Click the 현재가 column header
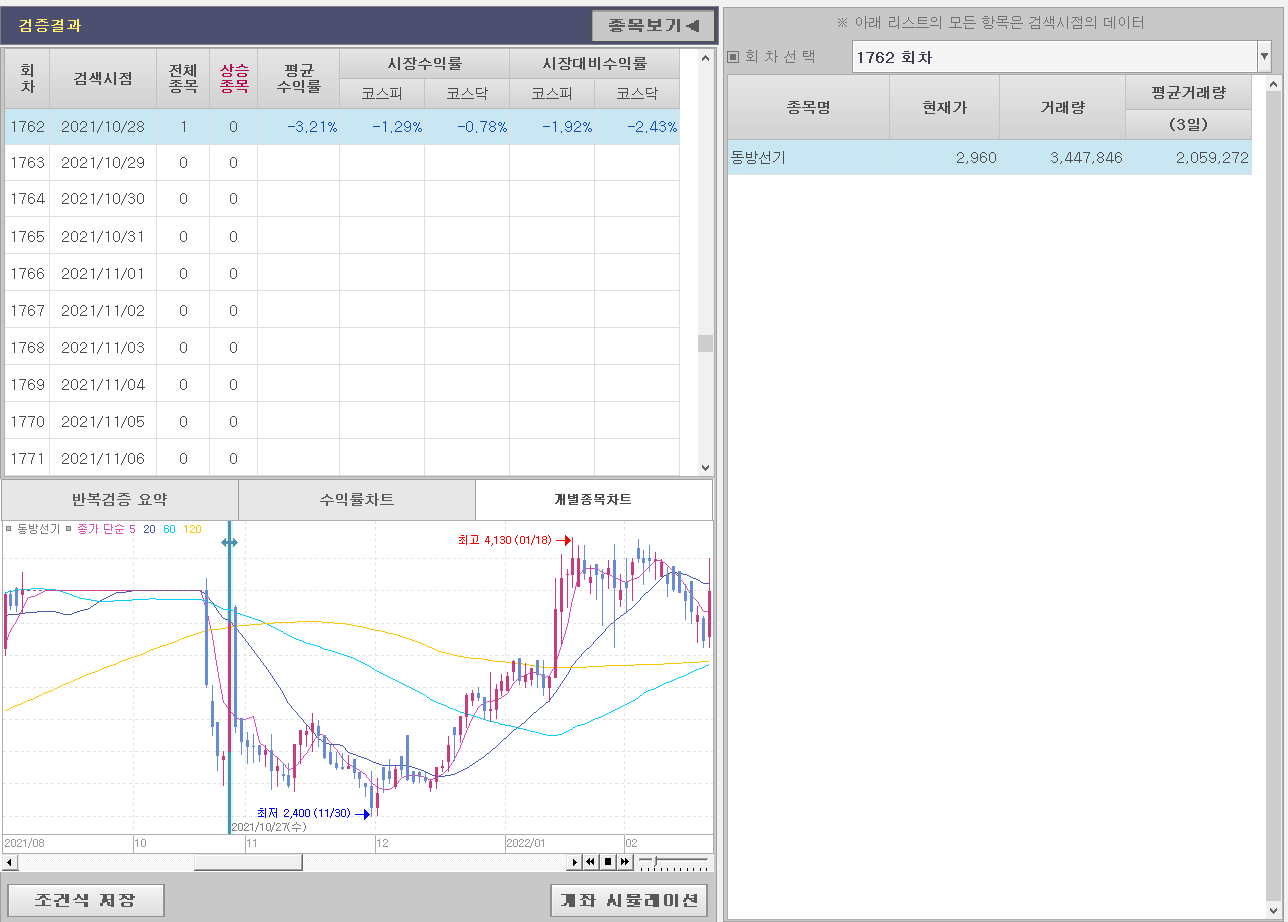This screenshot has width=1288, height=922. 945,108
